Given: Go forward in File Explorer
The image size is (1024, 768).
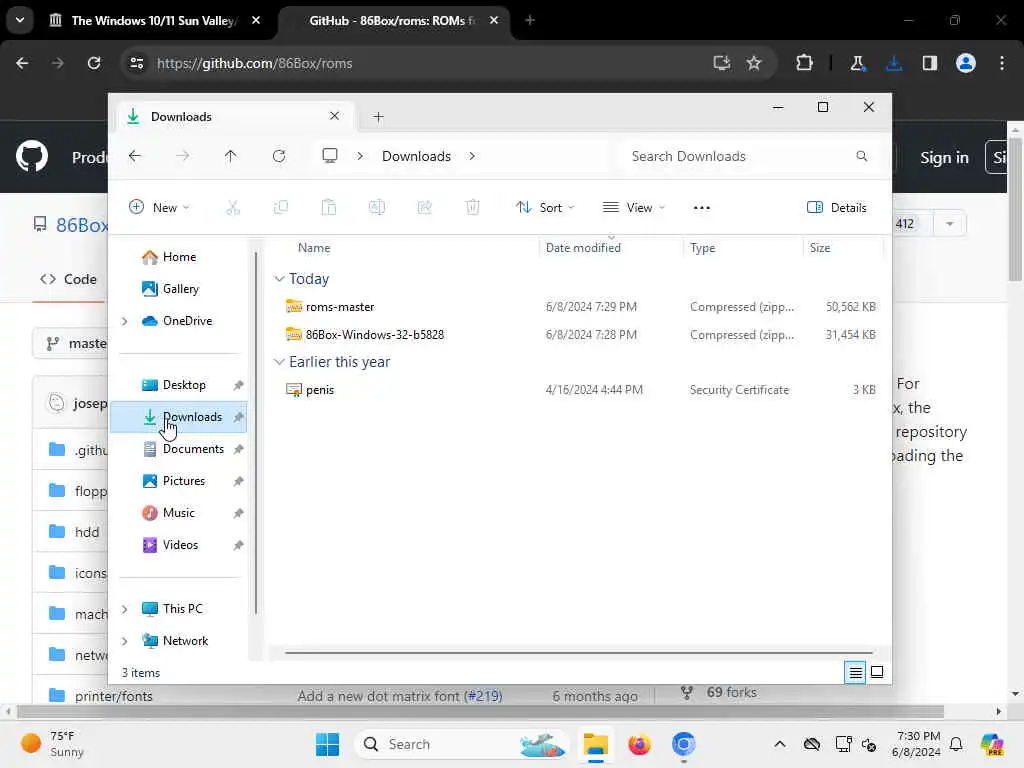Looking at the screenshot, I should (183, 156).
